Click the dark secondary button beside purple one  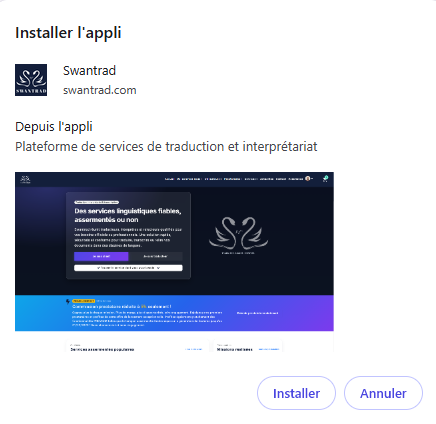[156, 256]
